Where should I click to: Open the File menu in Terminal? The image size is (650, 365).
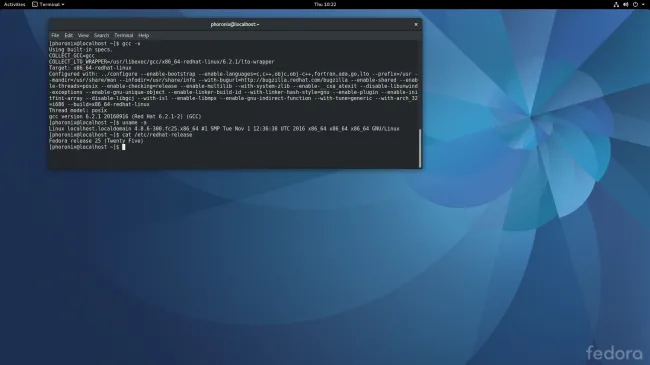55,35
